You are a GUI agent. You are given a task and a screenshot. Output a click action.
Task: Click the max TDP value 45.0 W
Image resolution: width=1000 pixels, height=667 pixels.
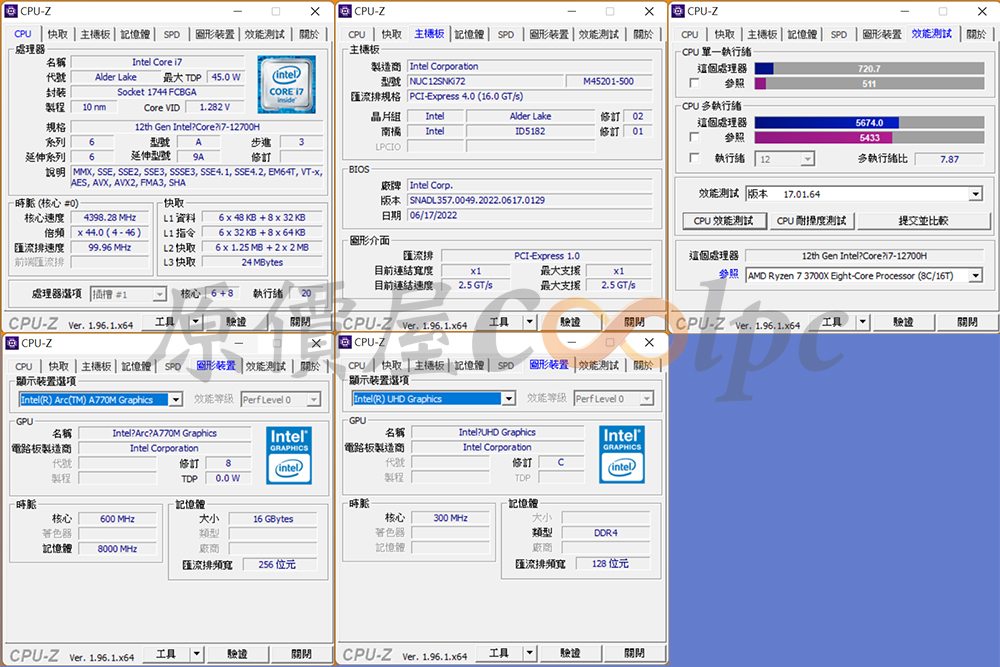226,77
